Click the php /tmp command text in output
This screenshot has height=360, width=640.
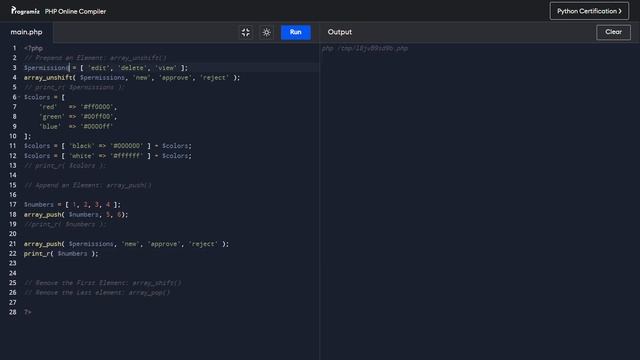[x=365, y=49]
